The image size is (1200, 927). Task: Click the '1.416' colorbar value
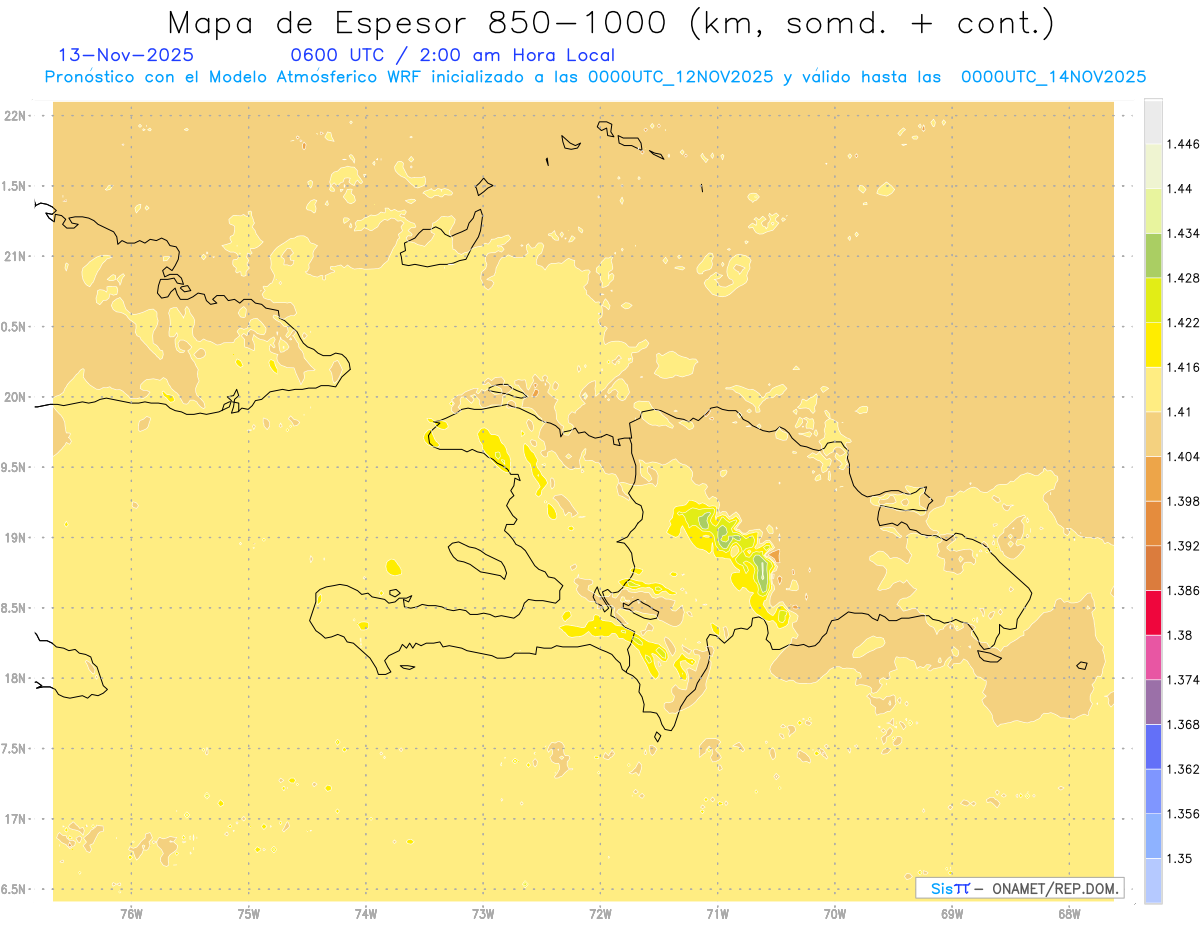1183,367
